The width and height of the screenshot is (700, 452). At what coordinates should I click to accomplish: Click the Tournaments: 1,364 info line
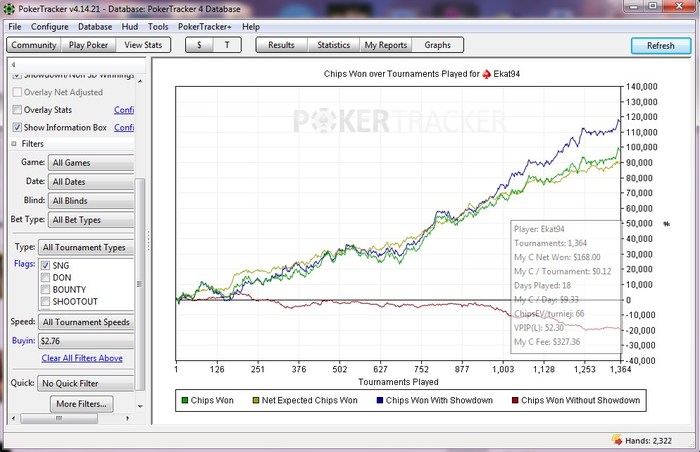550,243
